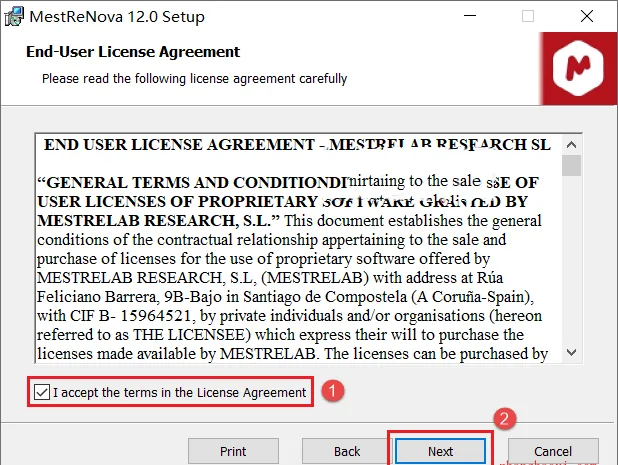Image resolution: width=618 pixels, height=465 pixels.
Task: Click the 'I accept the terms' label text
Action: pos(179,392)
